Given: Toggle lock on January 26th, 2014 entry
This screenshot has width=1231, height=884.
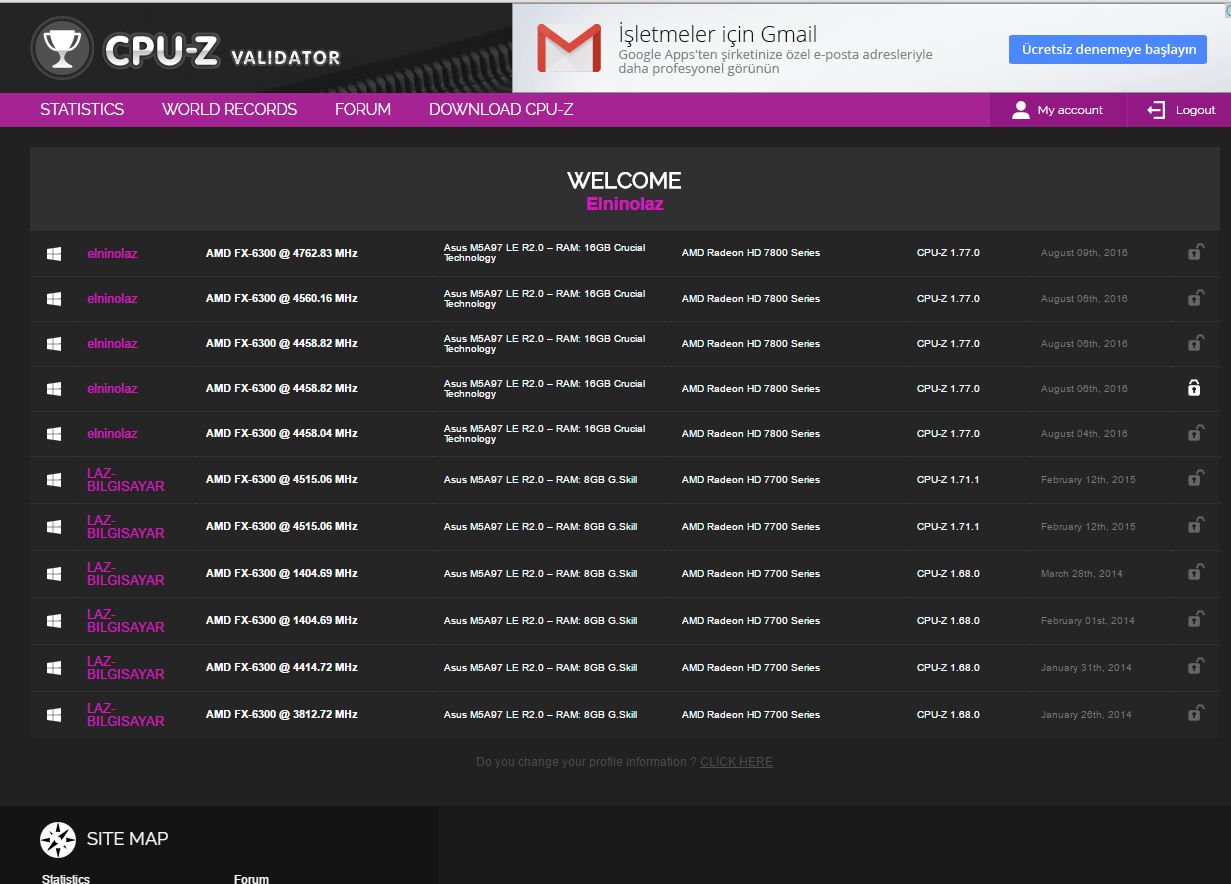Looking at the screenshot, I should [x=1194, y=714].
